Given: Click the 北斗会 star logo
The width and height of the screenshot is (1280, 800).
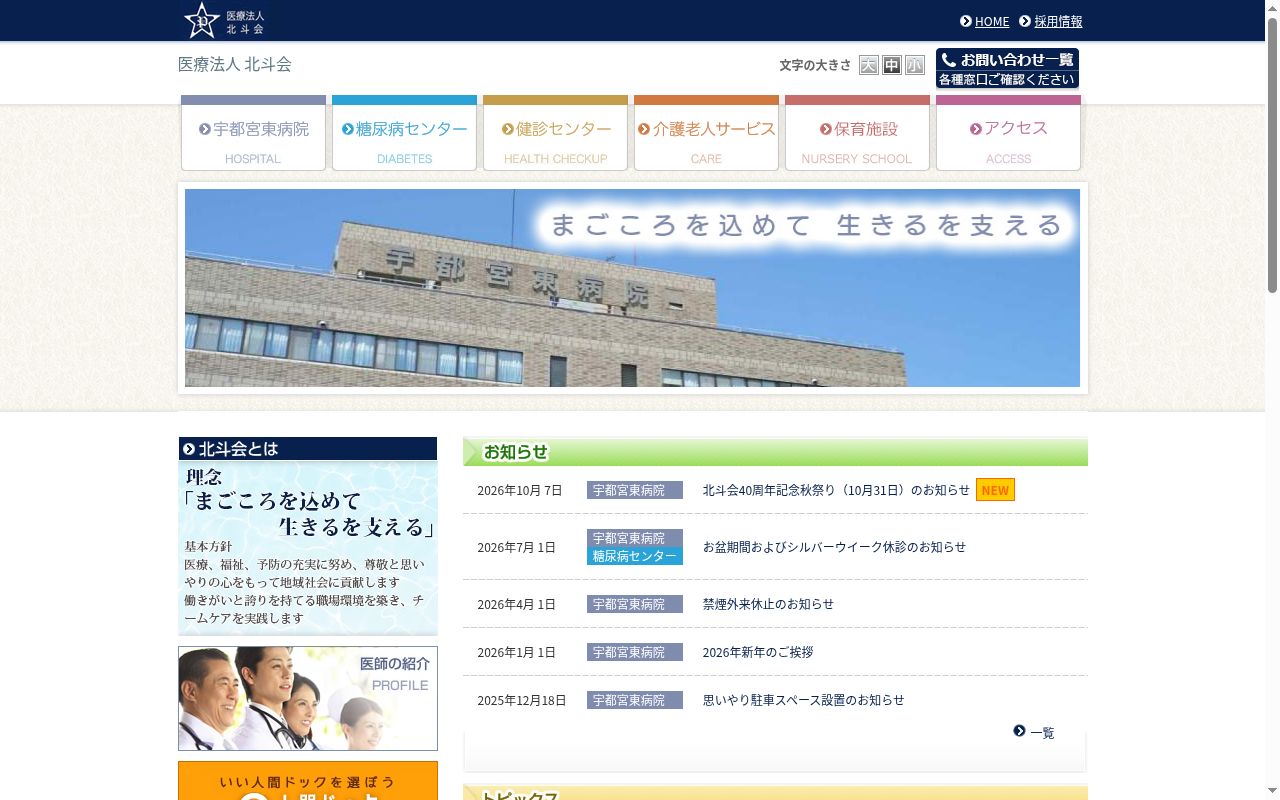Looking at the screenshot, I should coord(226,20).
